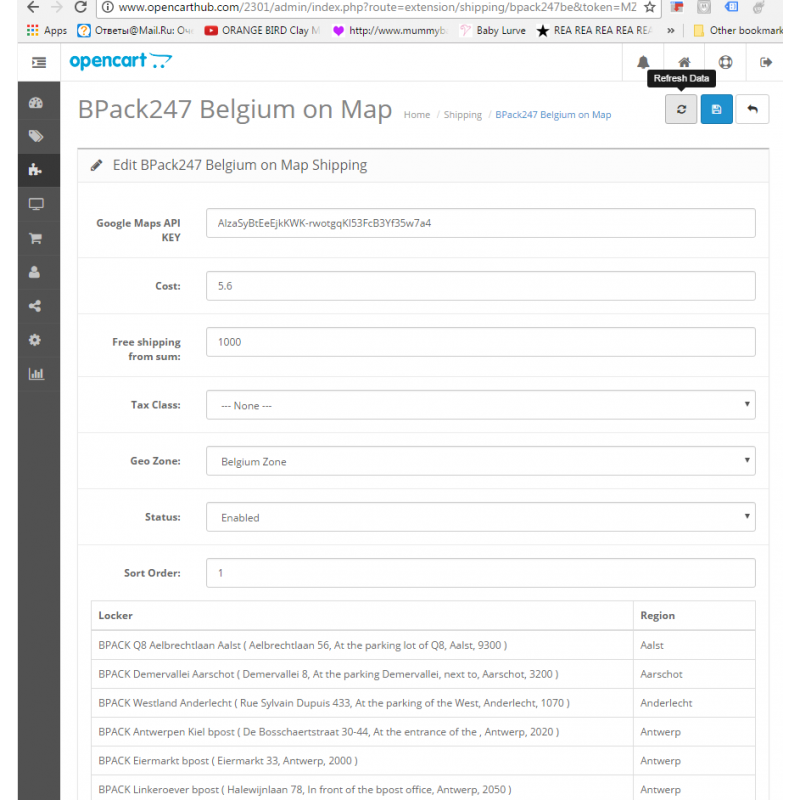Click the BPack247 Belgium on Map breadcrumb
800x800 pixels.
point(553,115)
